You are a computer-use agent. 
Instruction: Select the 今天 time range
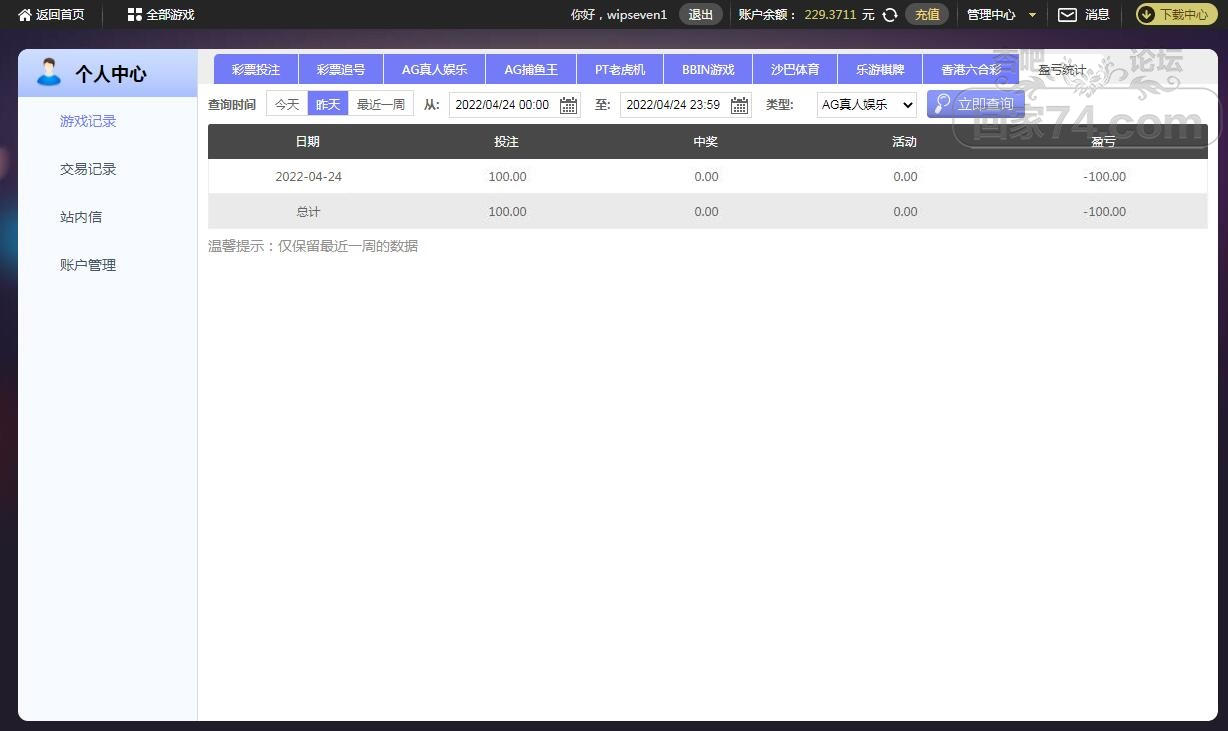click(x=287, y=104)
